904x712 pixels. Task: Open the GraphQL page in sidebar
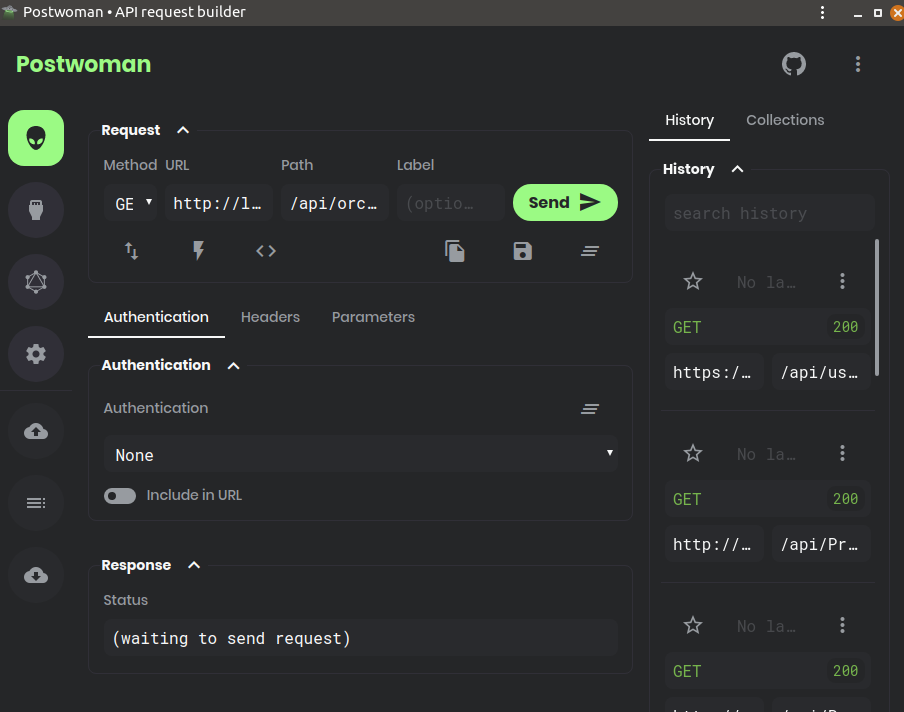pyautogui.click(x=36, y=282)
